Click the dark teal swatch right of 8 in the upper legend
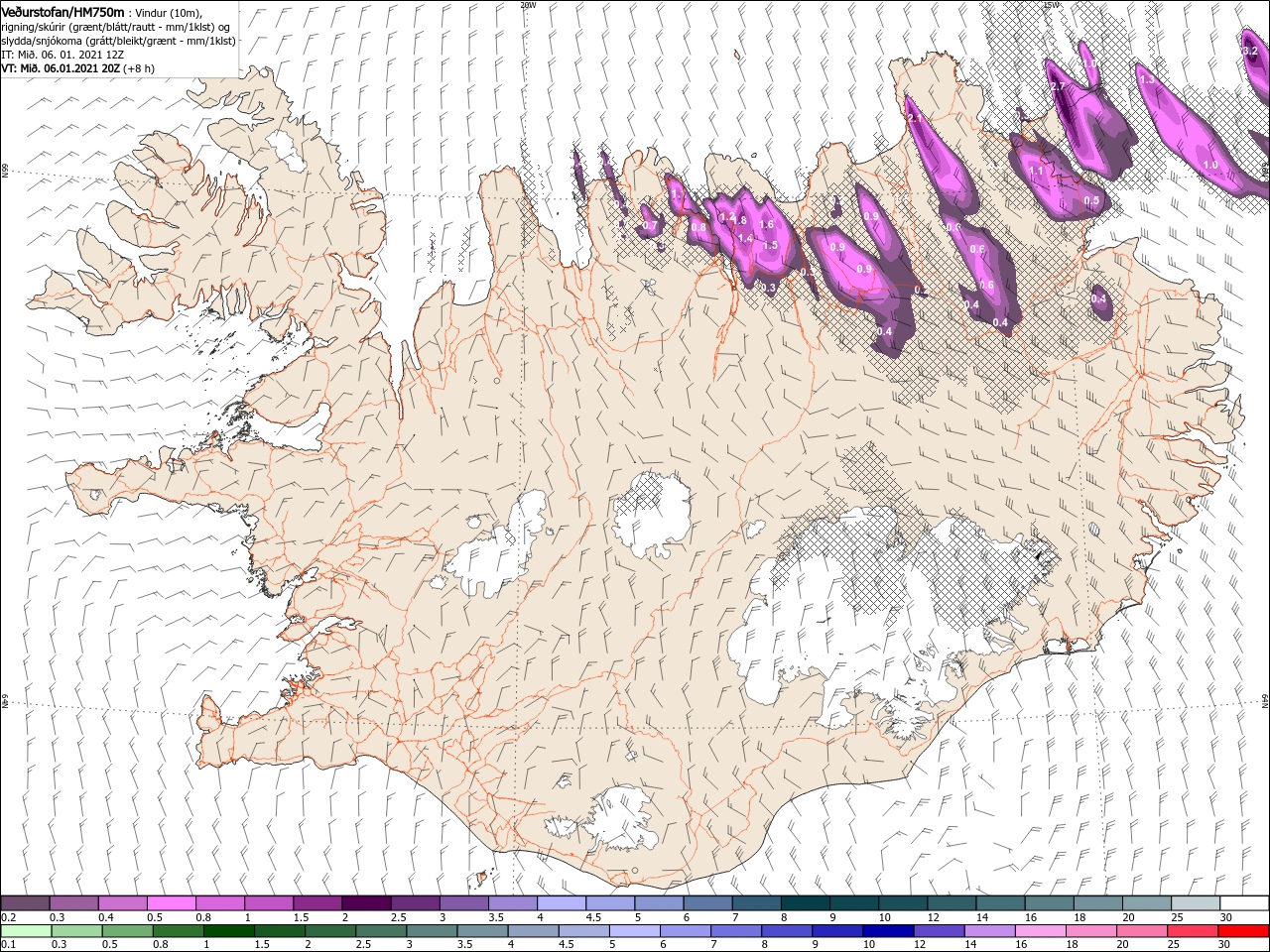Screen dimensions: 1270x952 tap(805, 903)
